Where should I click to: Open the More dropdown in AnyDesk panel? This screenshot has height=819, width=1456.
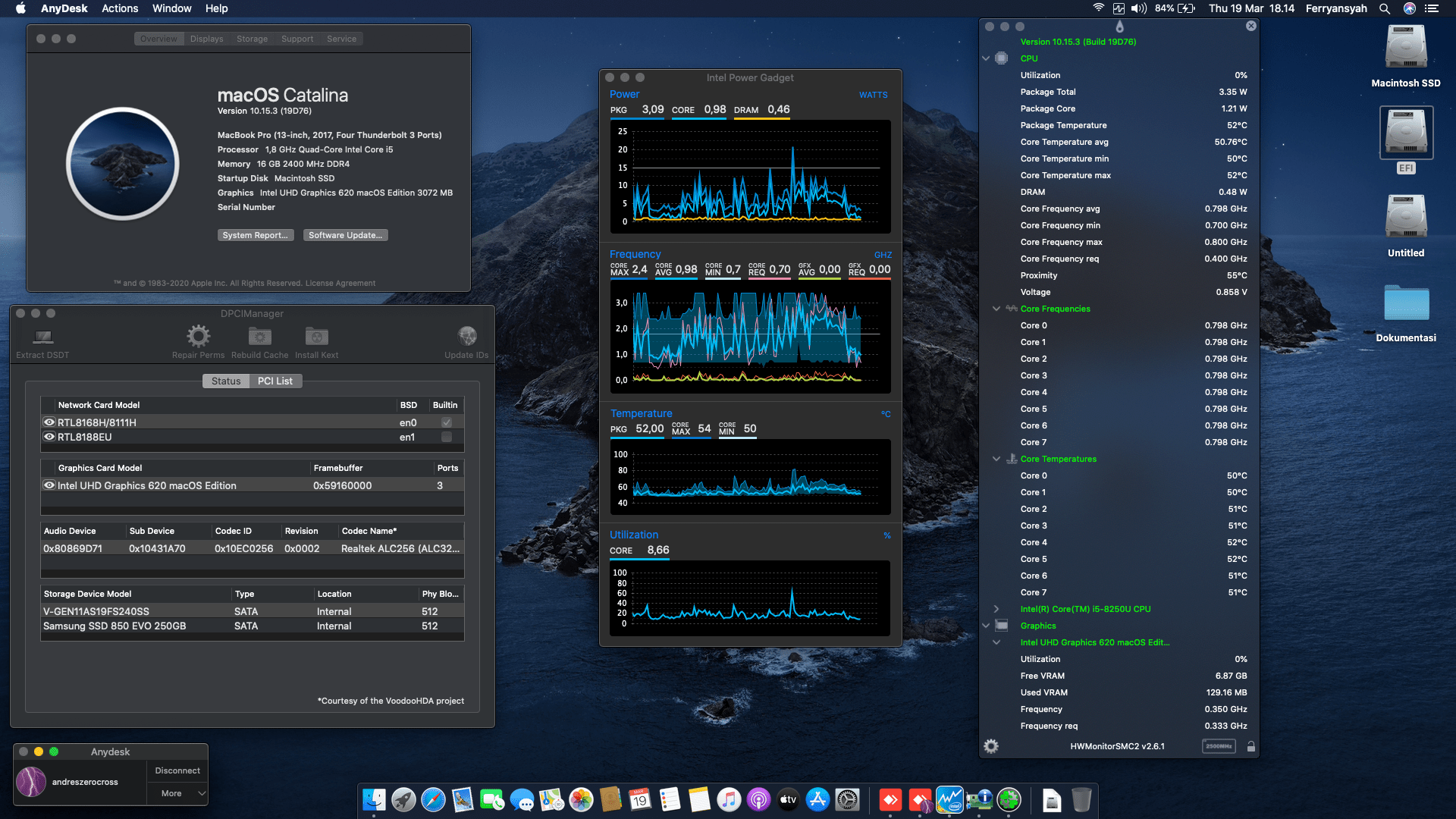click(x=177, y=793)
